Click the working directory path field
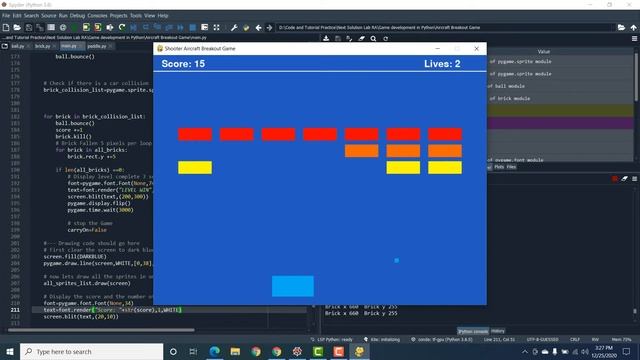The height and width of the screenshot is (360, 640). pyautogui.click(x=445, y=28)
